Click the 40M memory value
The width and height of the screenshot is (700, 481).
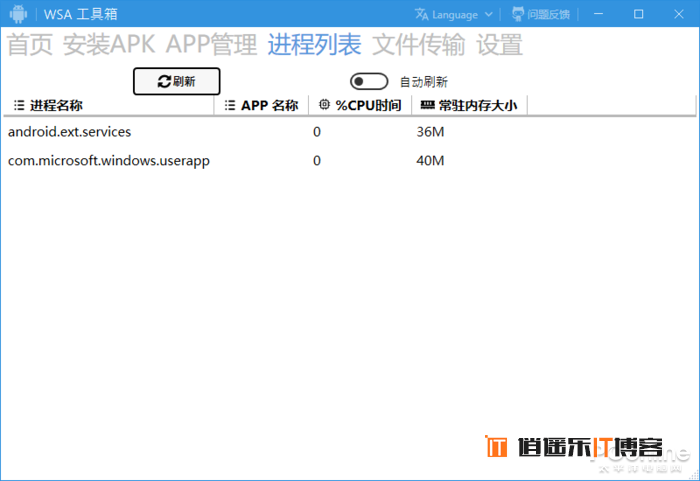point(430,160)
